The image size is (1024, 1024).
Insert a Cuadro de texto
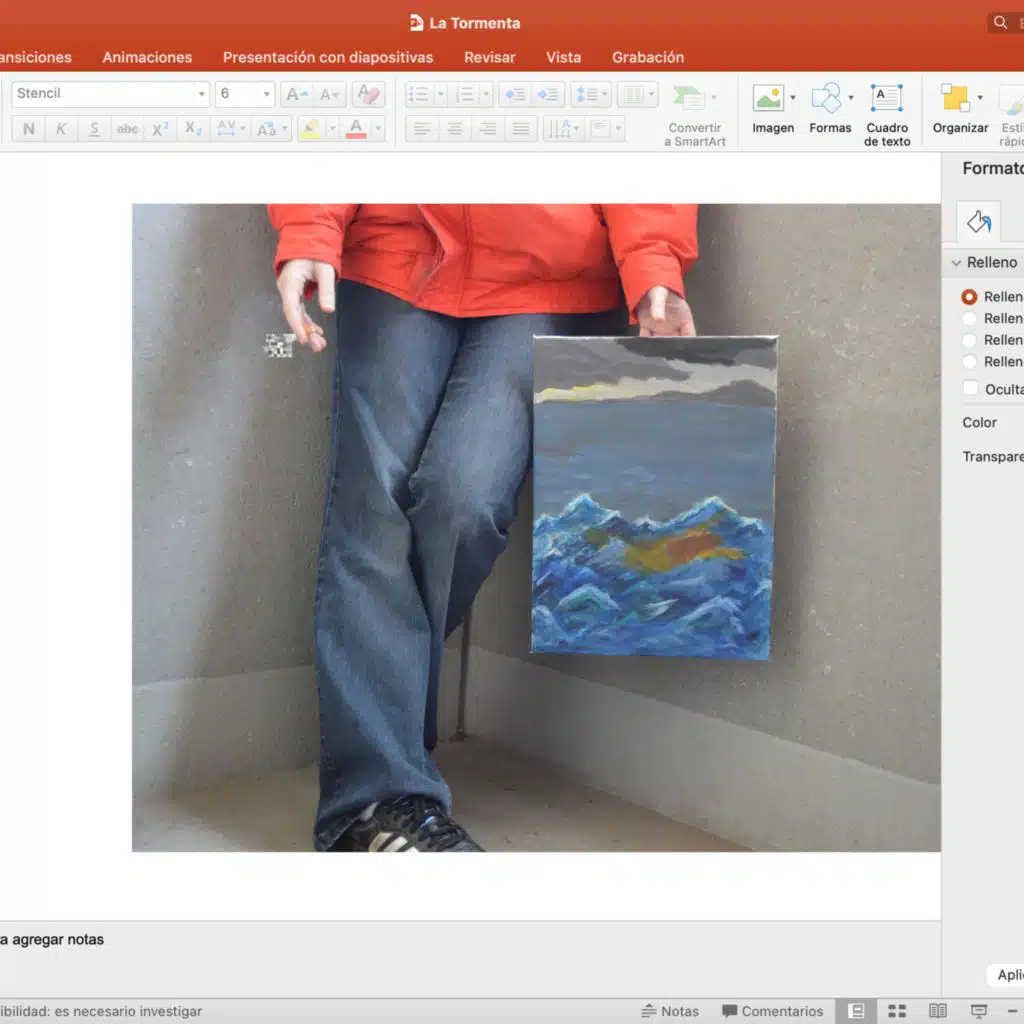click(886, 99)
